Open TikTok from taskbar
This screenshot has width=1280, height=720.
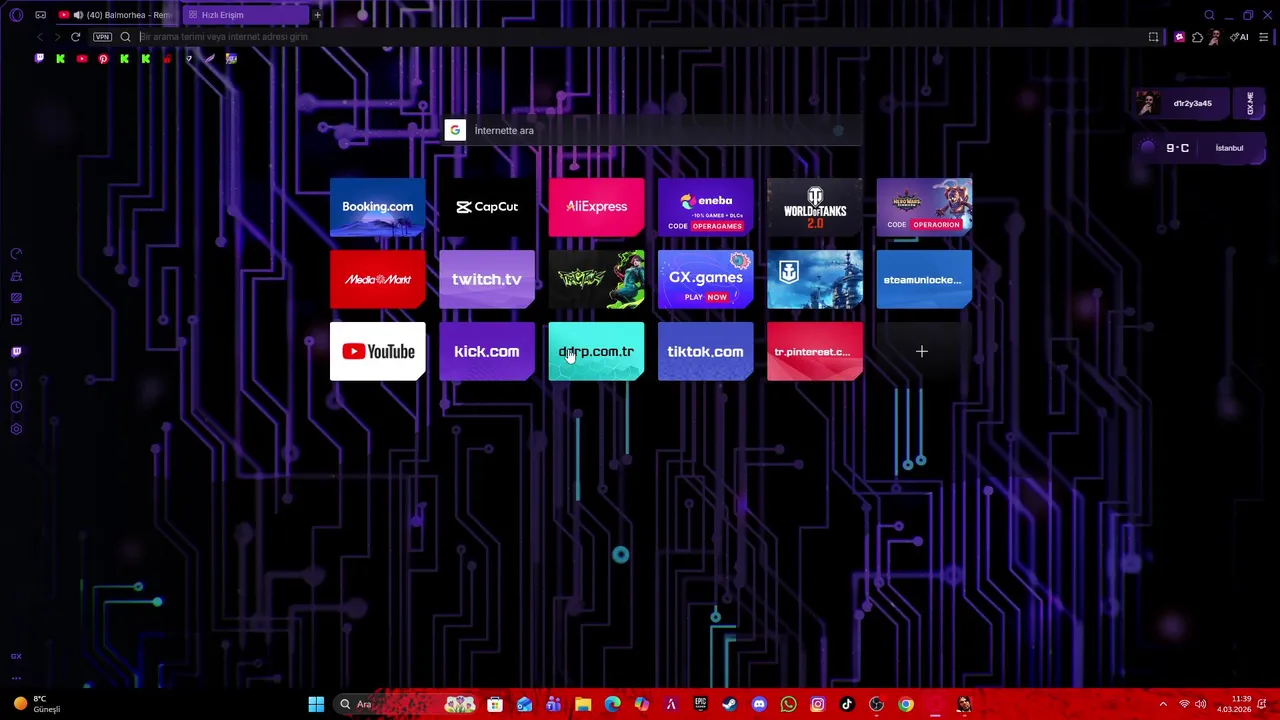coord(847,705)
